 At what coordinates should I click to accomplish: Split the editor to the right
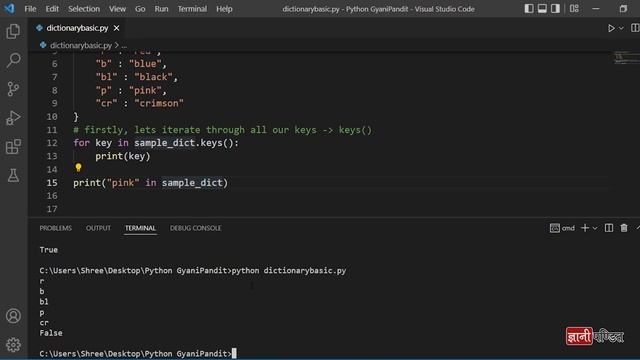click(635, 28)
